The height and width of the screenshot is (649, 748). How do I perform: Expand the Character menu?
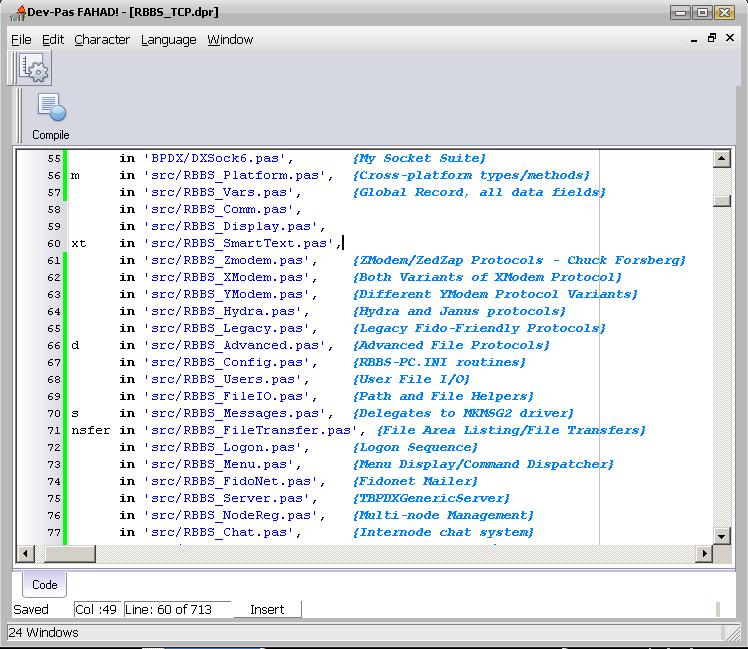click(x=102, y=40)
